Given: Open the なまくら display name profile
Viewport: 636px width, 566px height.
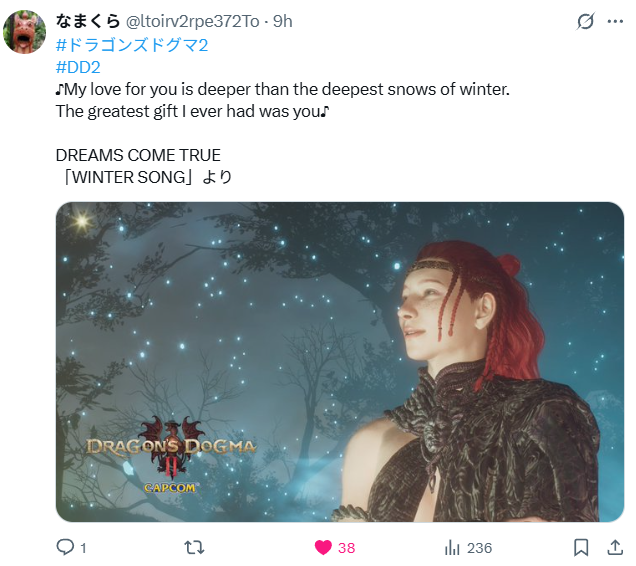Looking at the screenshot, I should pyautogui.click(x=88, y=21).
